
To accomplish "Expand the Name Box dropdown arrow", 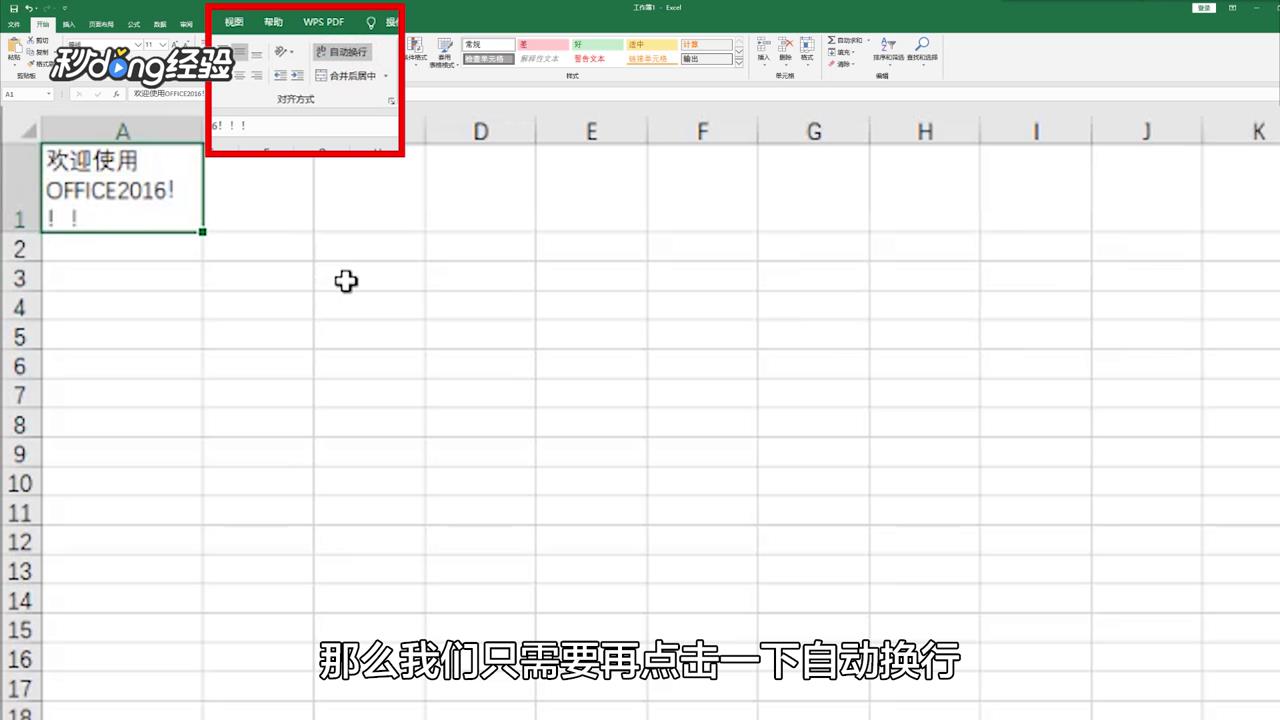I will (48, 94).
